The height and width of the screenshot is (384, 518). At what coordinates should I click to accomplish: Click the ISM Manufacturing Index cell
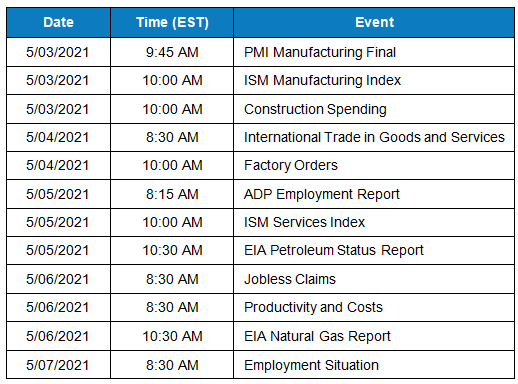(x=374, y=80)
